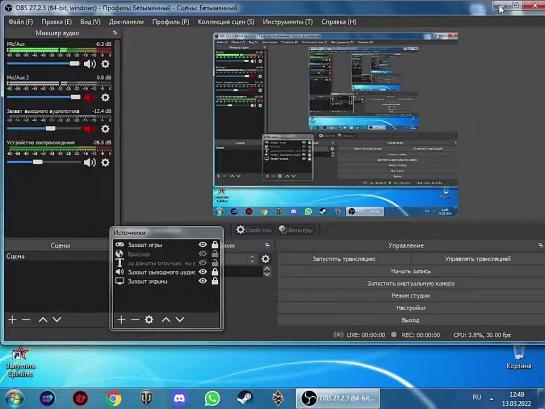Open Настройки from the controls panel

(411, 308)
